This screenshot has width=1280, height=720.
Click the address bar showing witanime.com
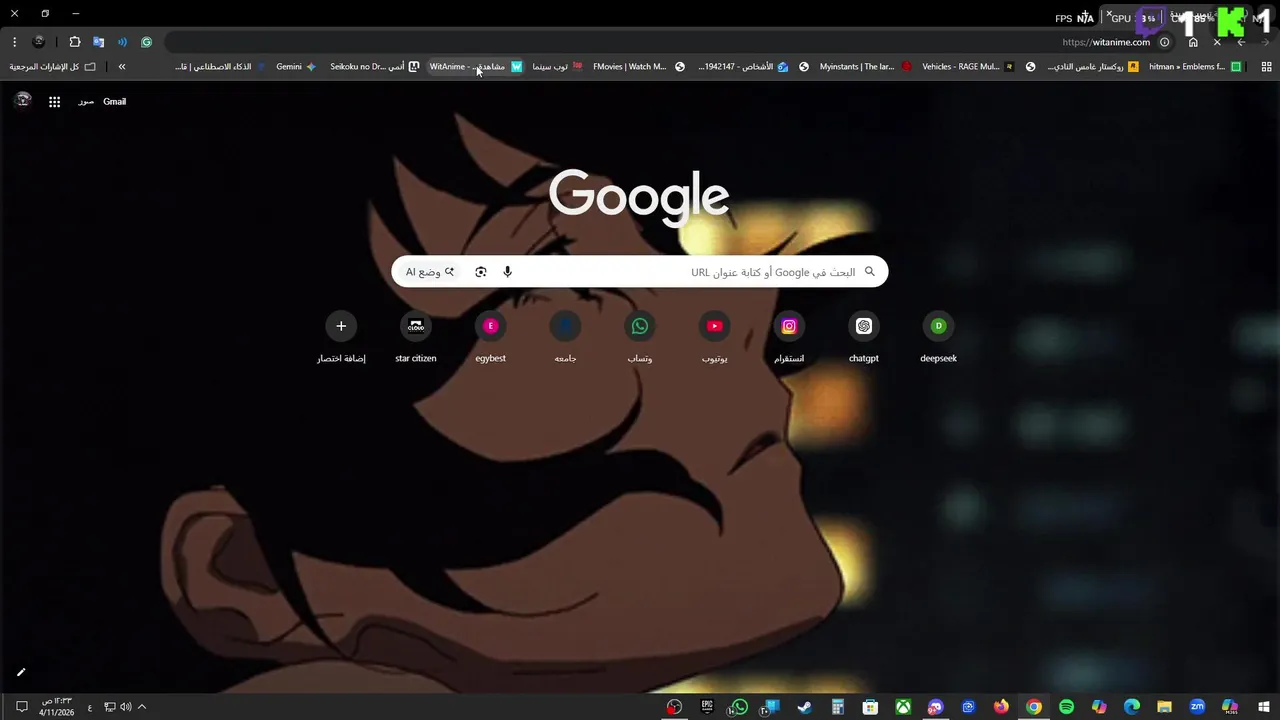click(x=668, y=42)
